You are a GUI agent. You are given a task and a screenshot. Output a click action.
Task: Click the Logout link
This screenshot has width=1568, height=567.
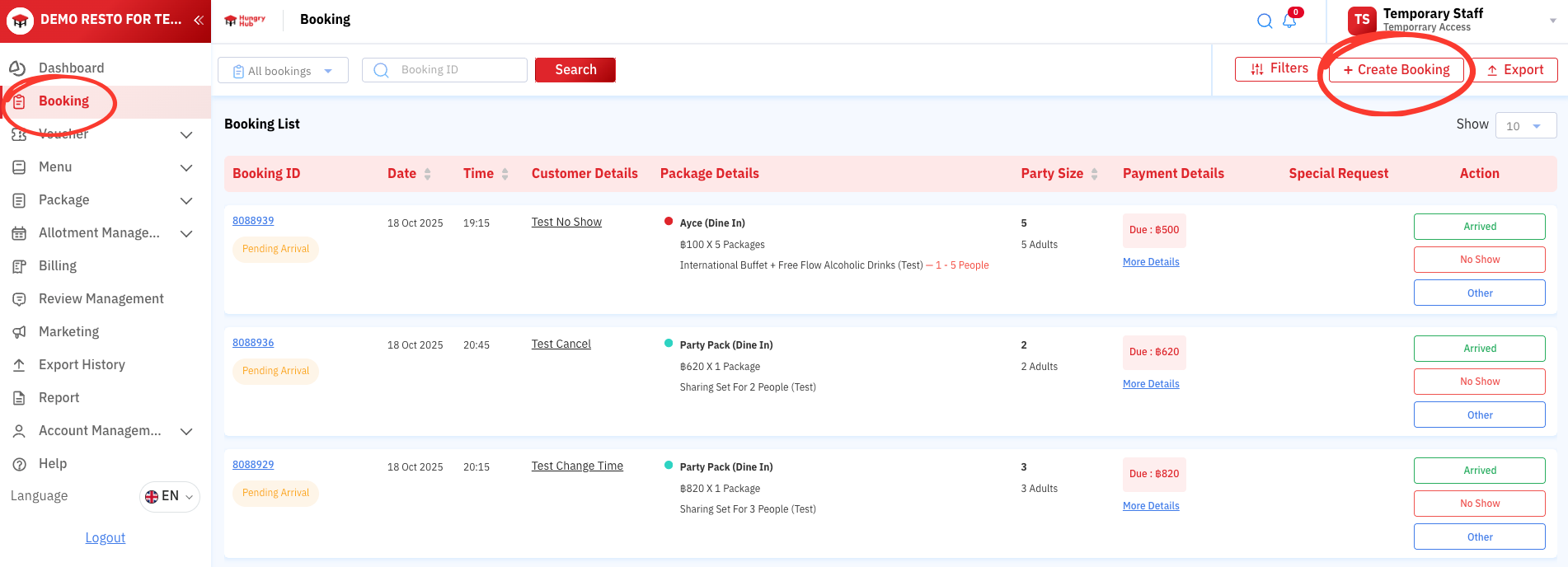coord(106,537)
